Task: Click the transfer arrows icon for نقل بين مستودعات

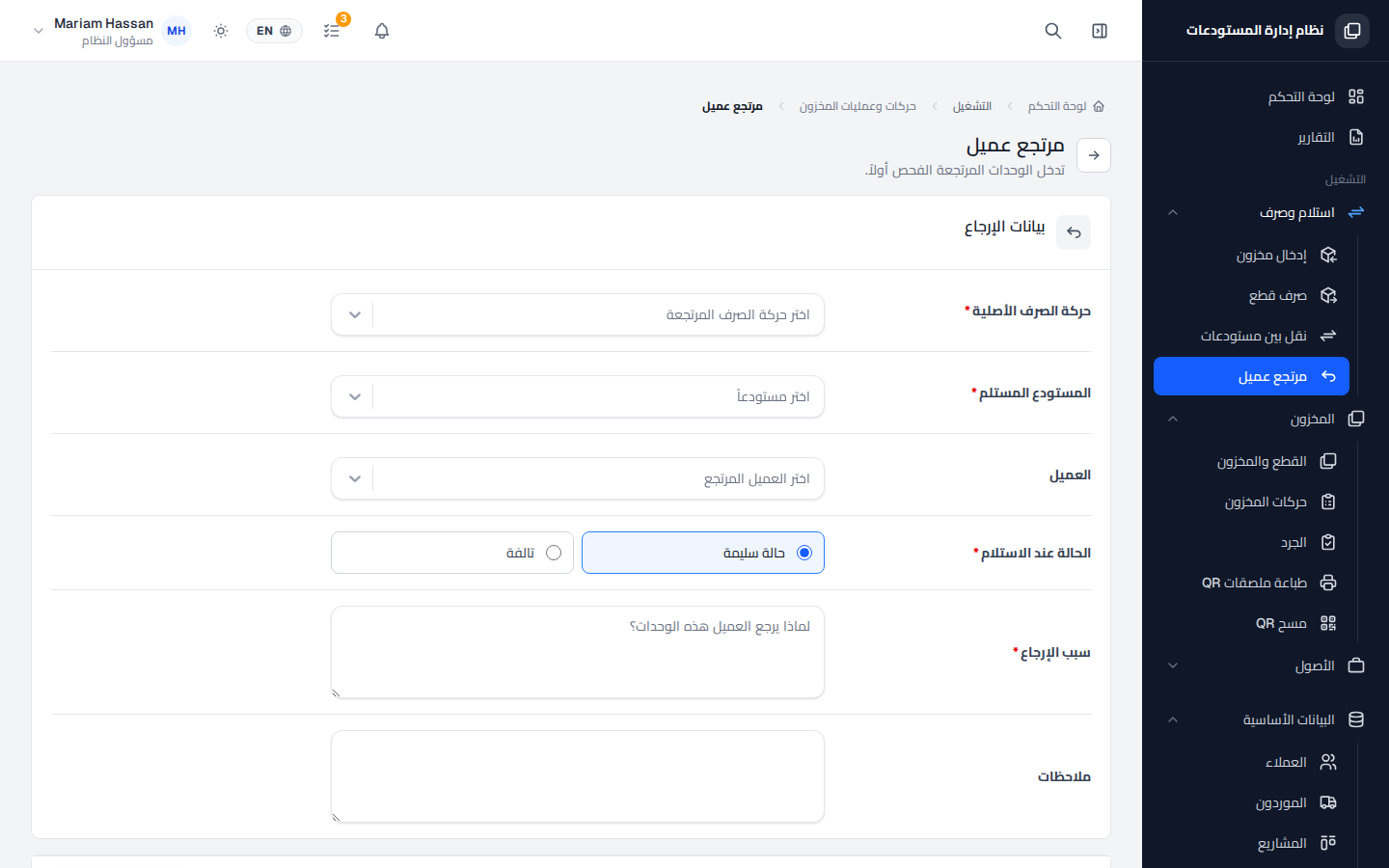Action: (x=1328, y=336)
